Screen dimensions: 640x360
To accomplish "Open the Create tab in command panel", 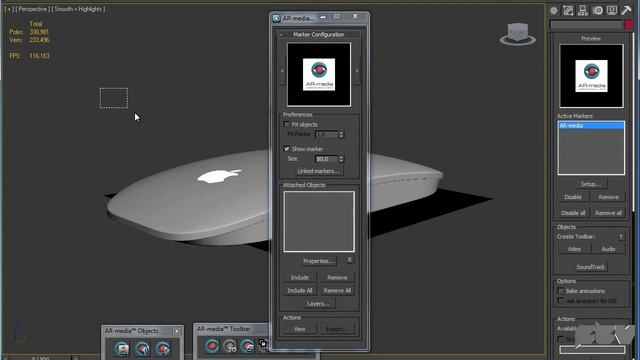I will [x=554, y=11].
